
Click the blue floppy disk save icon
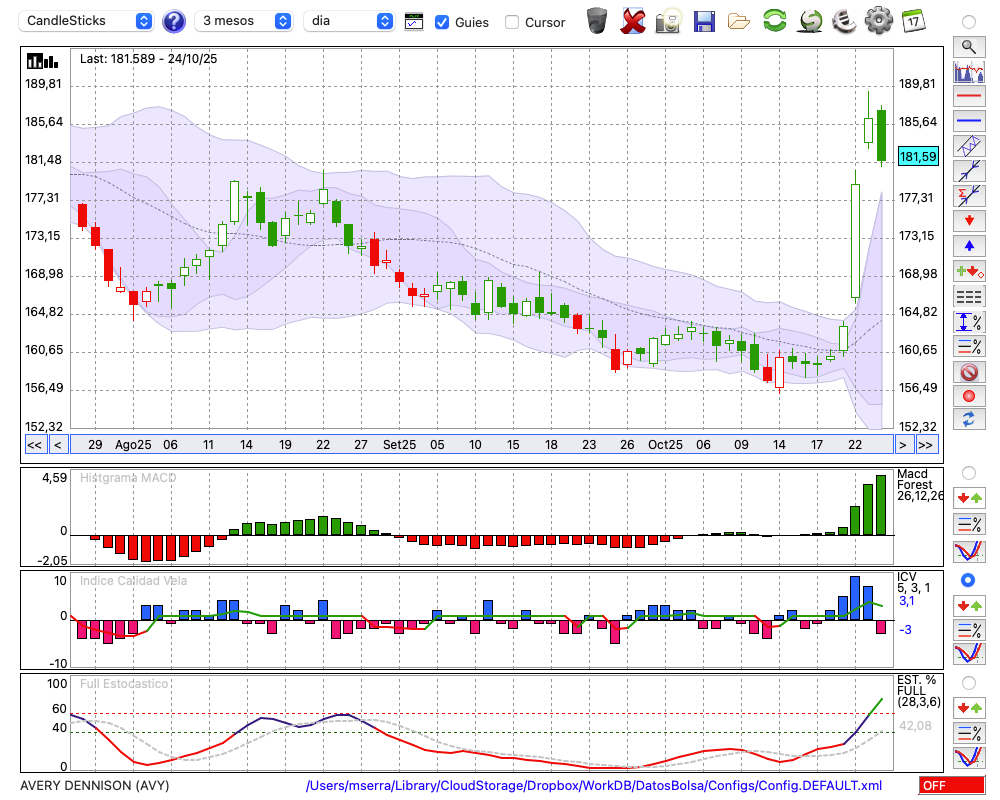pos(704,20)
